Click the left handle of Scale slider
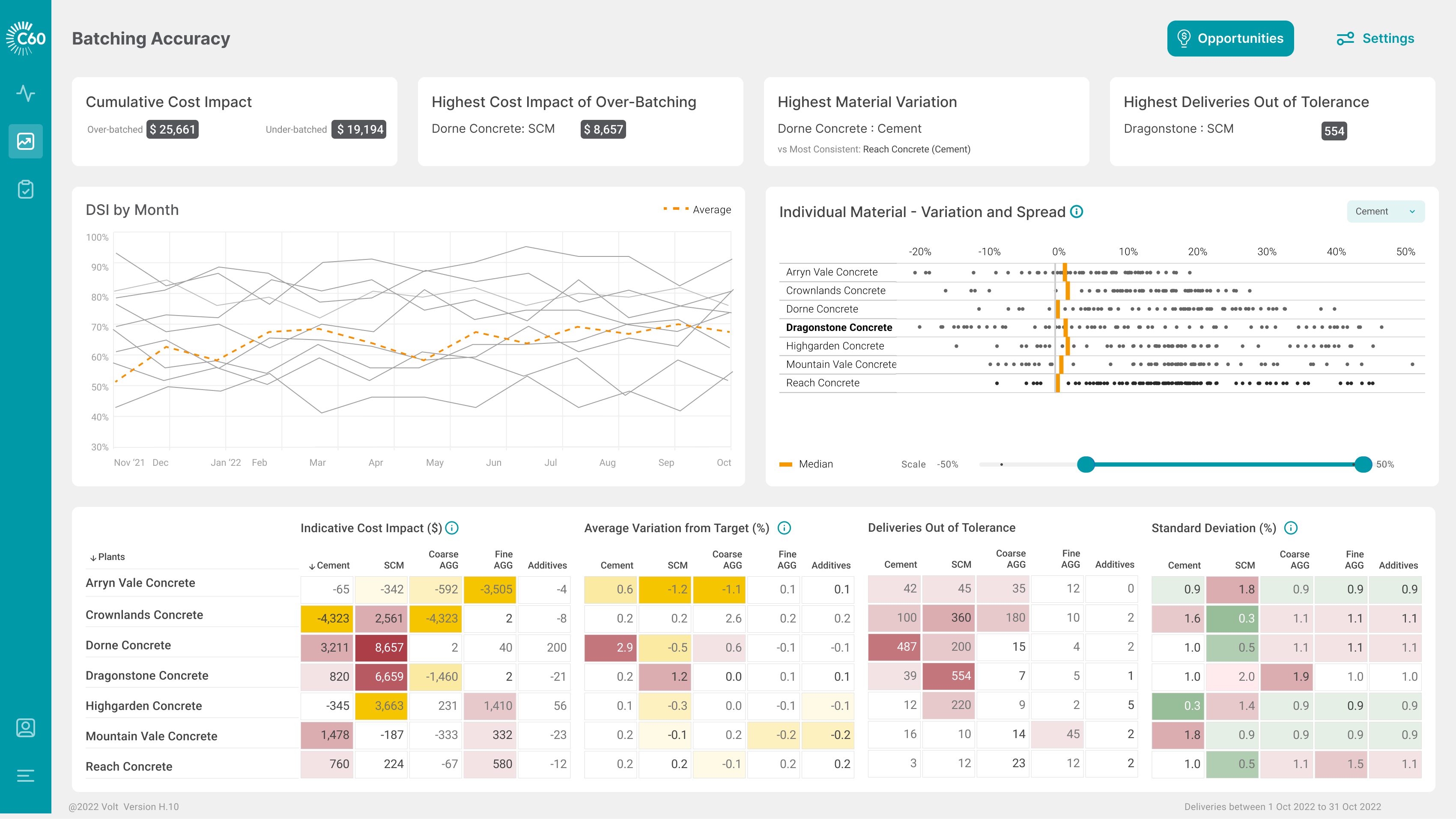The height and width of the screenshot is (819, 1456). pos(1086,464)
